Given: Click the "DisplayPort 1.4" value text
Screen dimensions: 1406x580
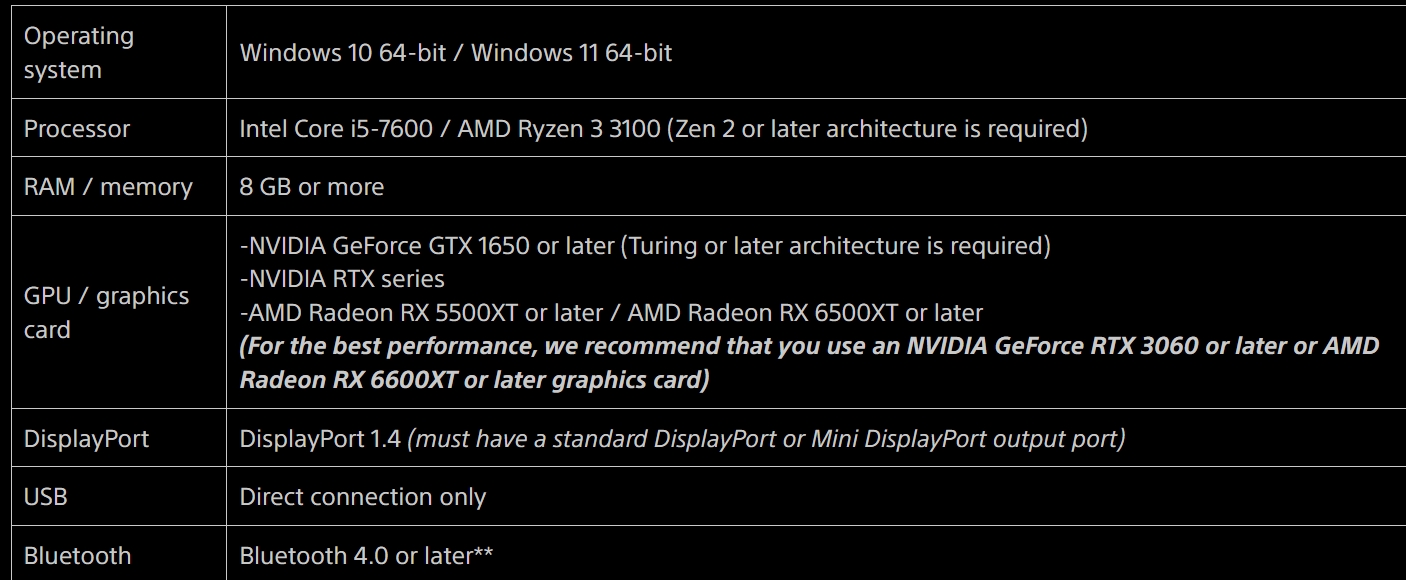Looking at the screenshot, I should point(319,439).
